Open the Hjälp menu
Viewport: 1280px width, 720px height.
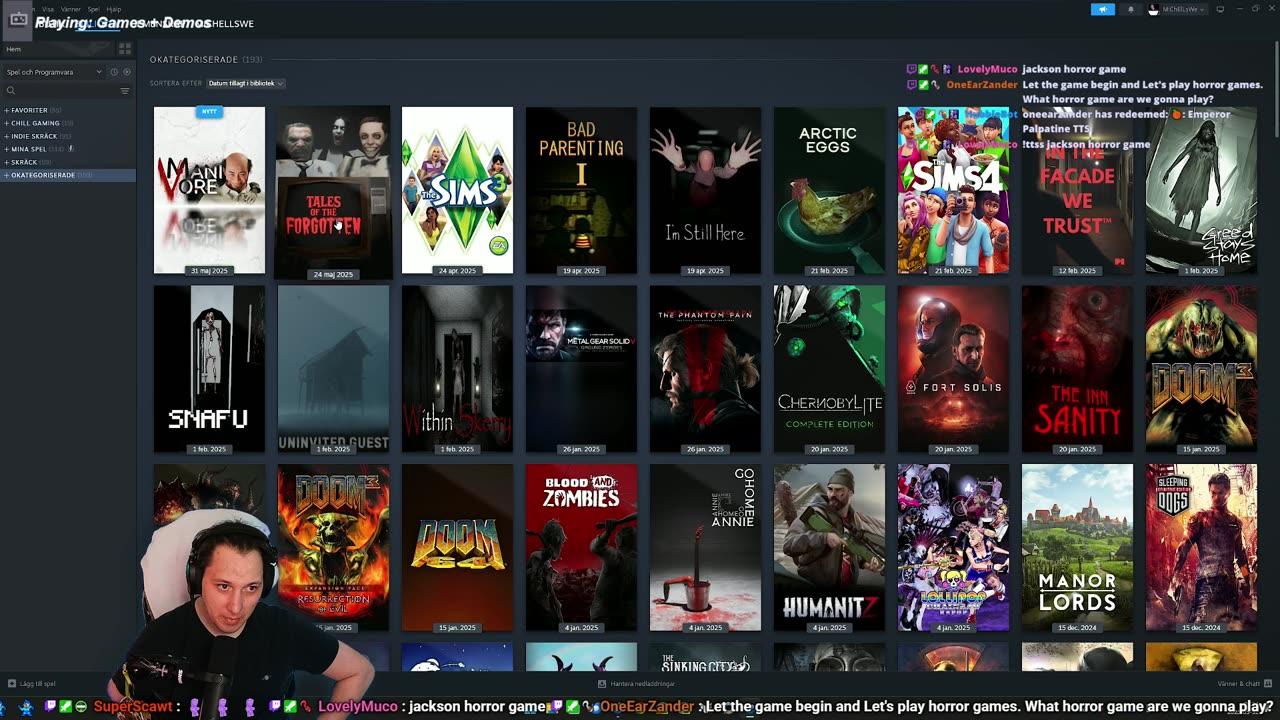[113, 9]
